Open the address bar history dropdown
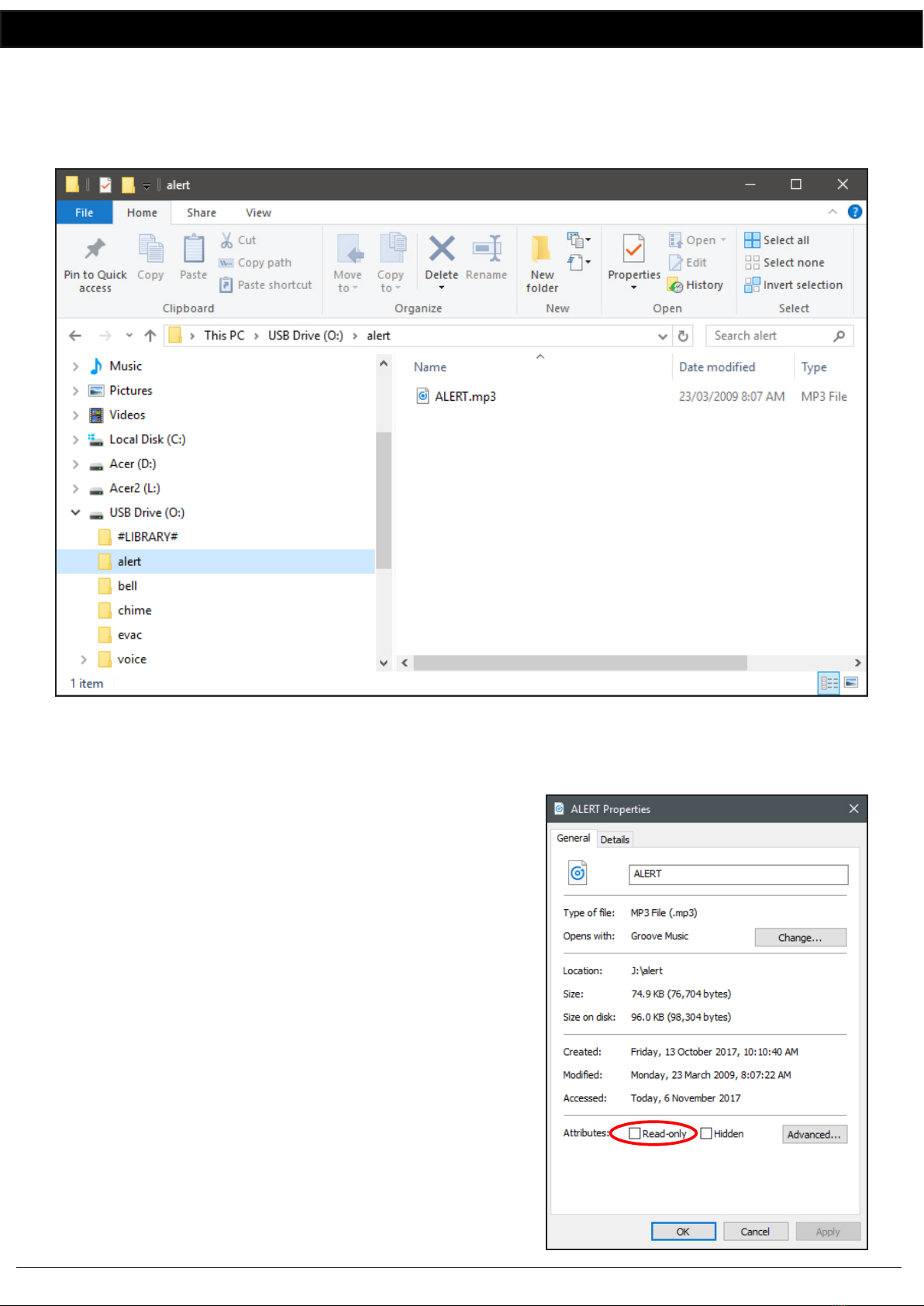The height and width of the screenshot is (1306, 924). pos(662,336)
